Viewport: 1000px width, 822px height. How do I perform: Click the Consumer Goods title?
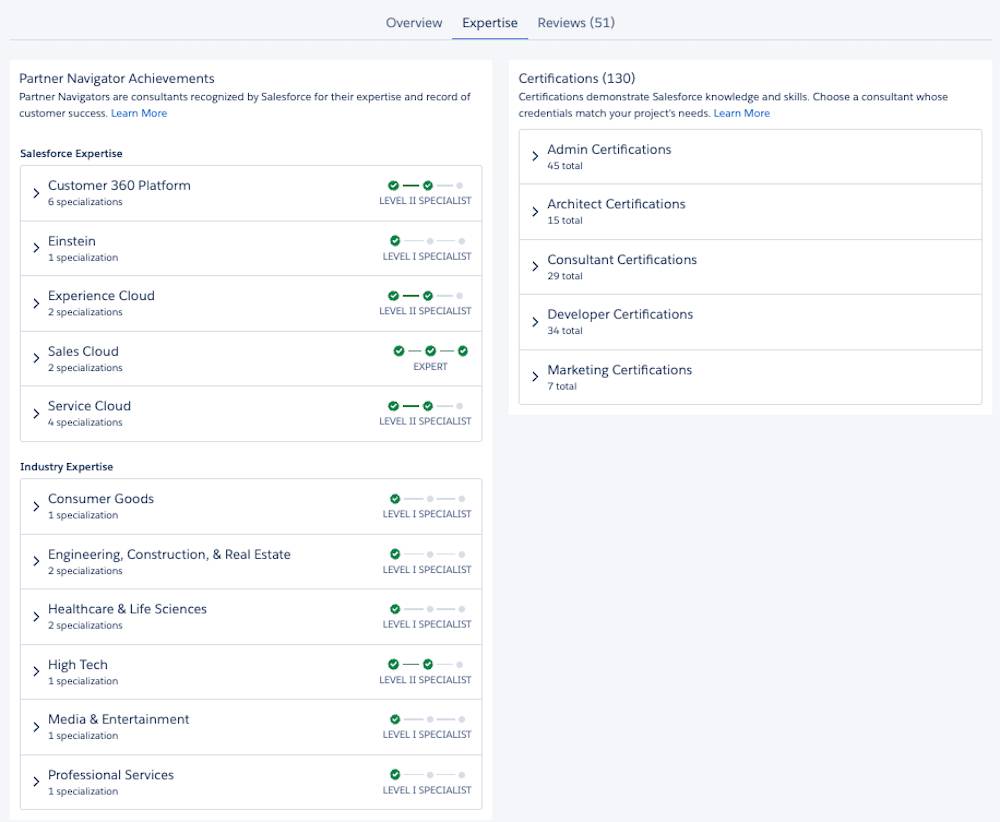pyautogui.click(x=101, y=499)
